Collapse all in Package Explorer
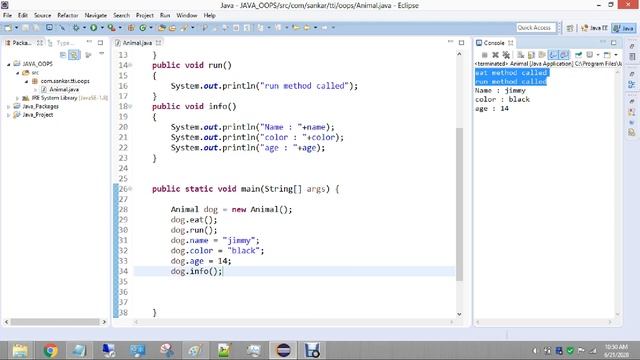Screen dimensions: 640x360 [63, 55]
